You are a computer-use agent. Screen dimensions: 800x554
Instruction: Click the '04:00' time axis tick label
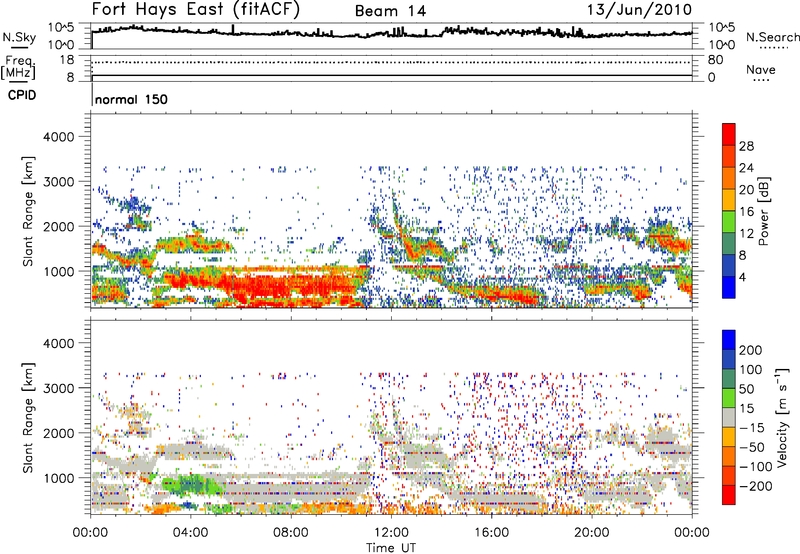click(190, 533)
